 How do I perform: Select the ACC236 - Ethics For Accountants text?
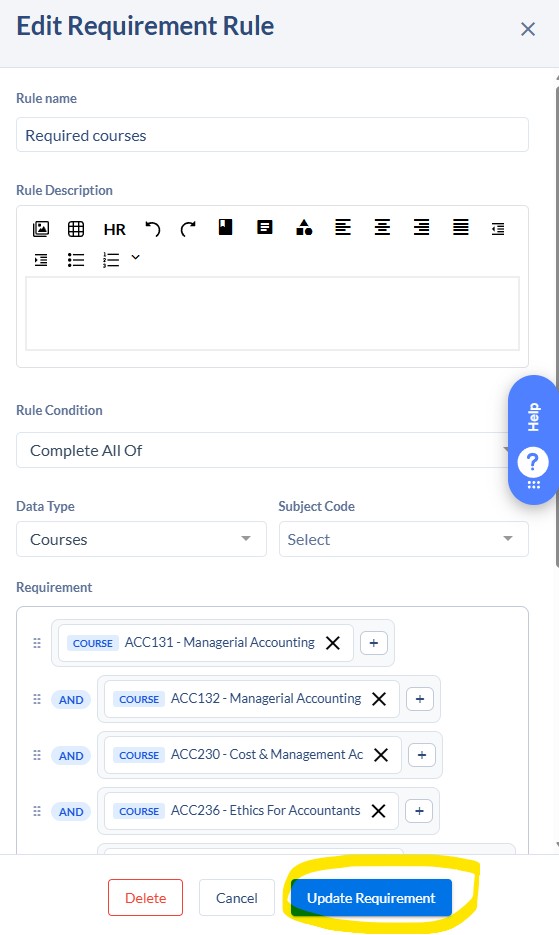pos(265,810)
